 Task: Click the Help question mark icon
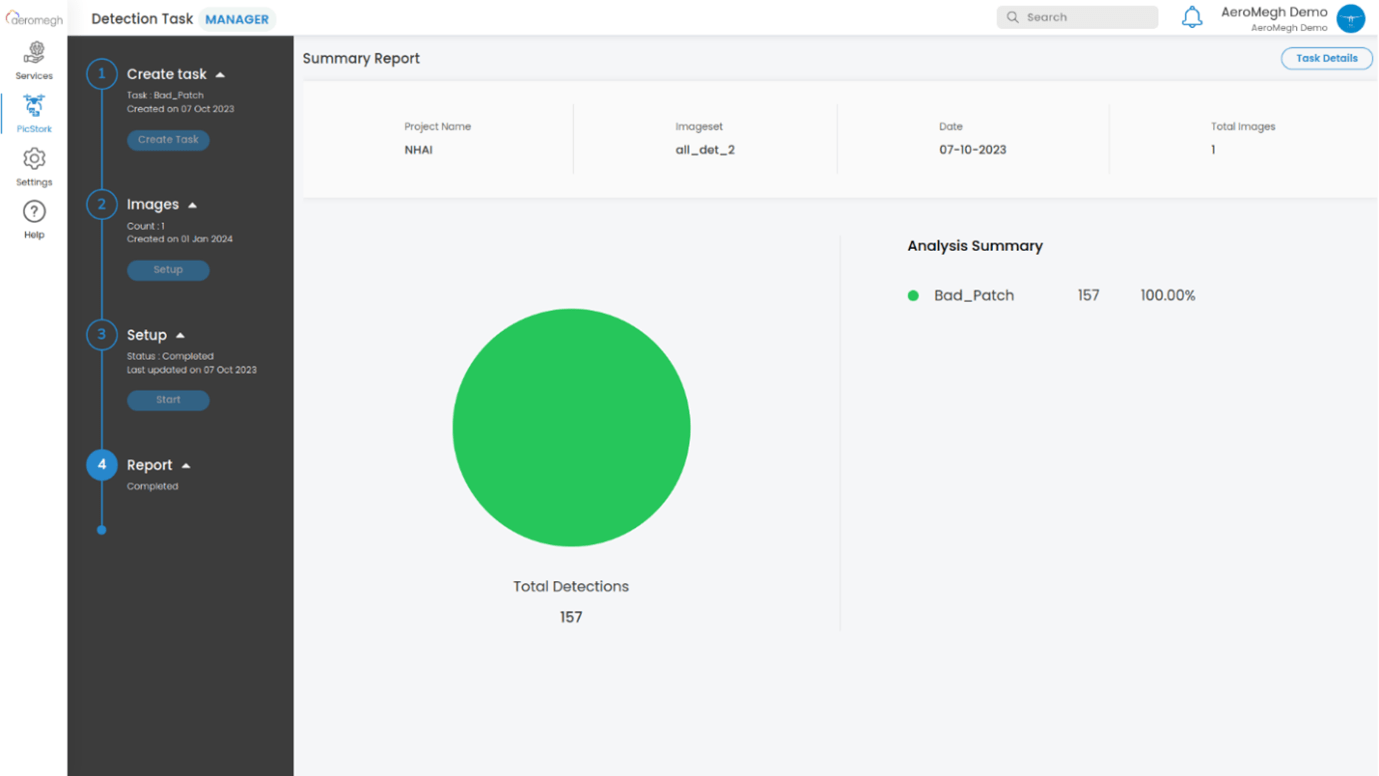[34, 212]
